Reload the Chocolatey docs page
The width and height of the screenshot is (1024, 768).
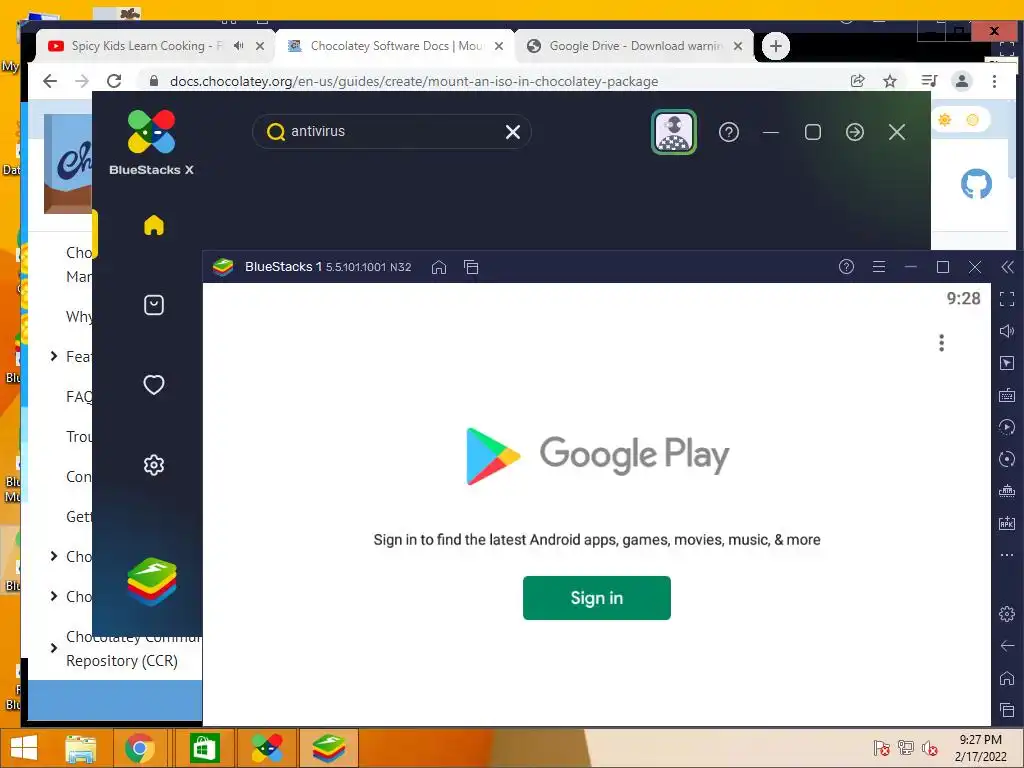click(x=114, y=81)
